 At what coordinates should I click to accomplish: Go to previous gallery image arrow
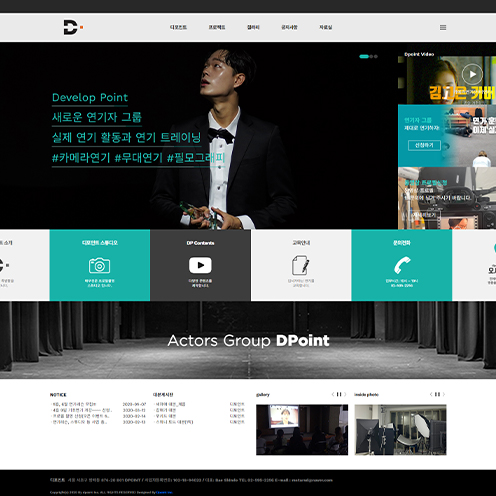(x=333, y=394)
